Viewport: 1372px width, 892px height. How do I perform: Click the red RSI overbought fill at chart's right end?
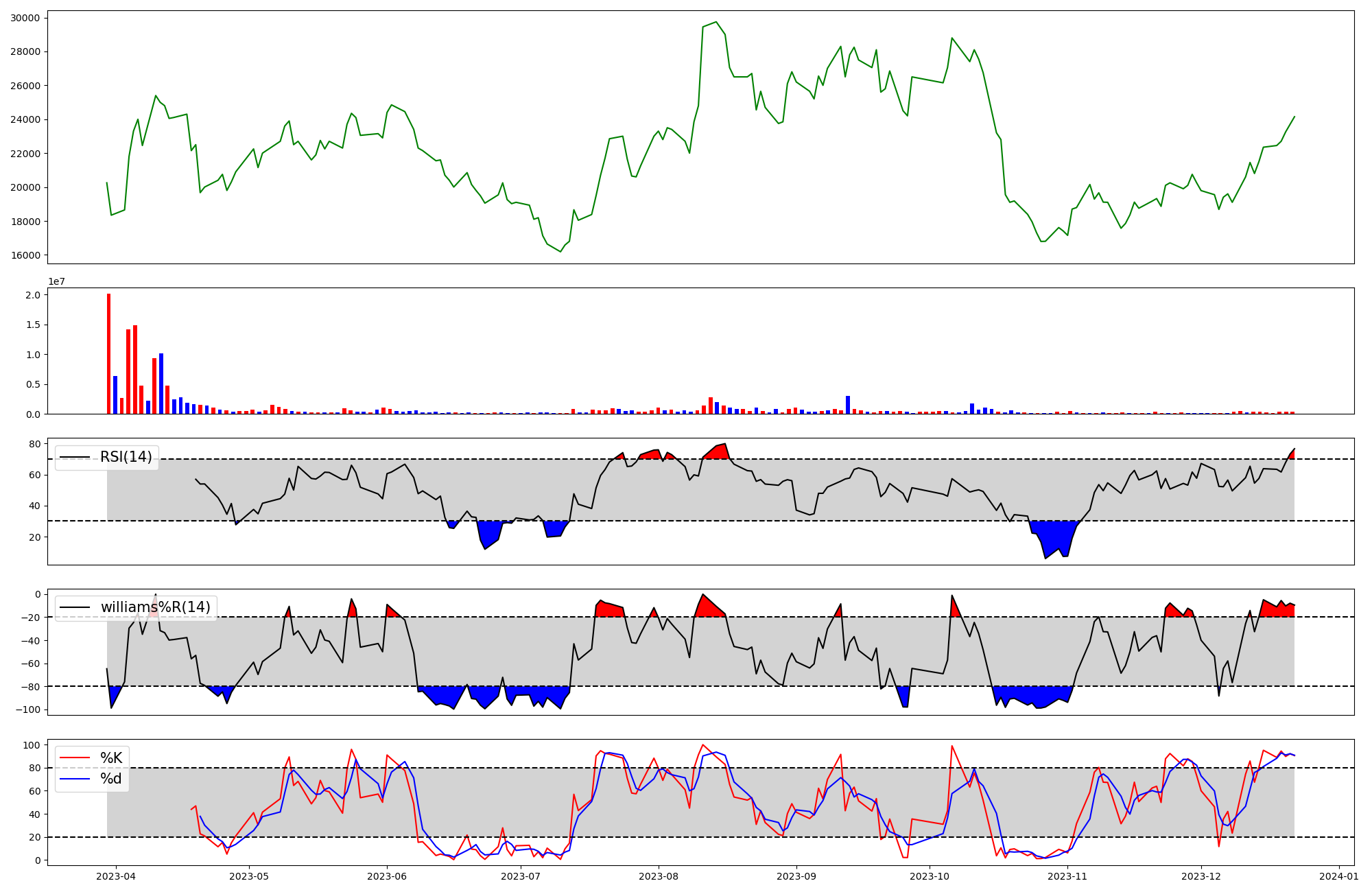pos(1291,455)
